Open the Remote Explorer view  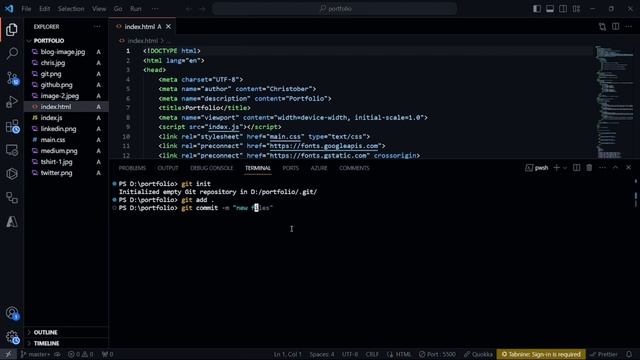point(12,150)
